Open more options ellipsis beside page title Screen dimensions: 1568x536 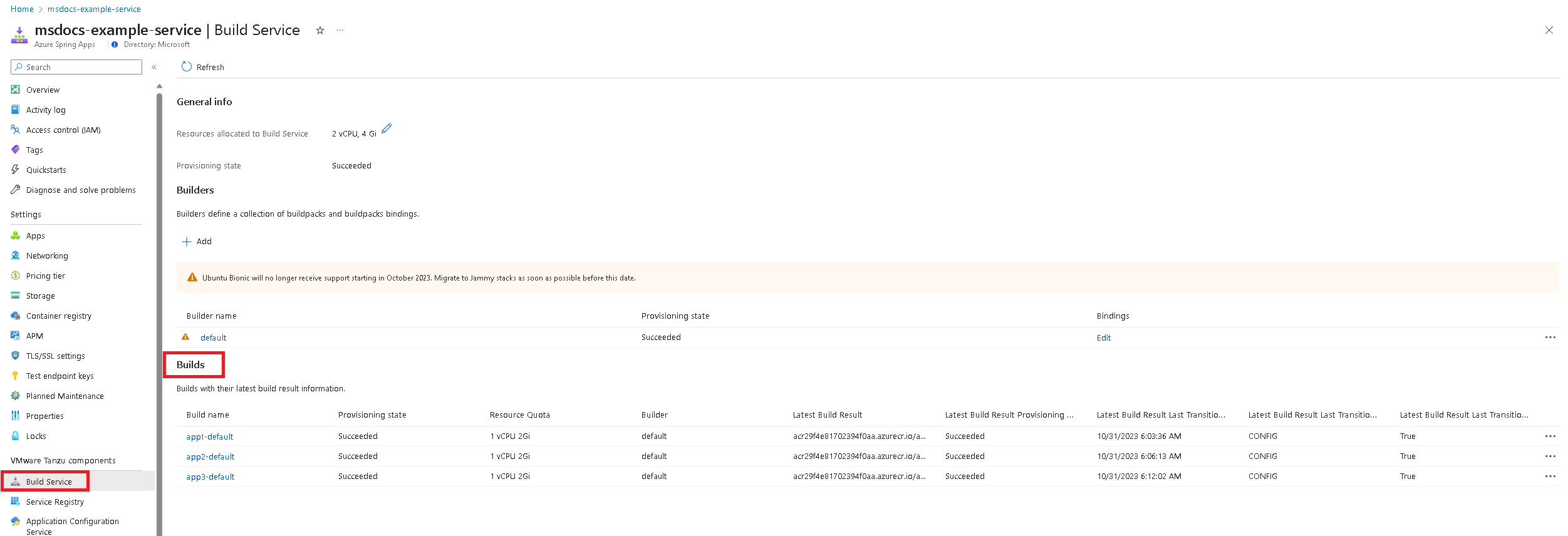(340, 30)
